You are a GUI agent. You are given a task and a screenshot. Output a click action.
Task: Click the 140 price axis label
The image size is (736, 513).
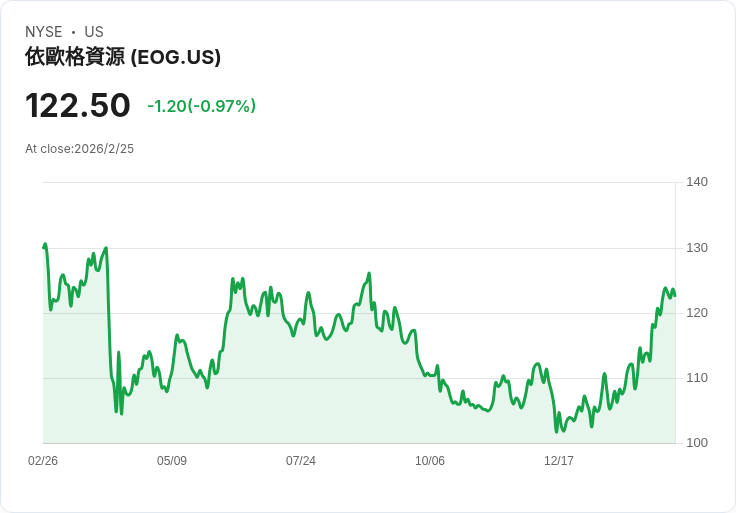click(x=697, y=182)
